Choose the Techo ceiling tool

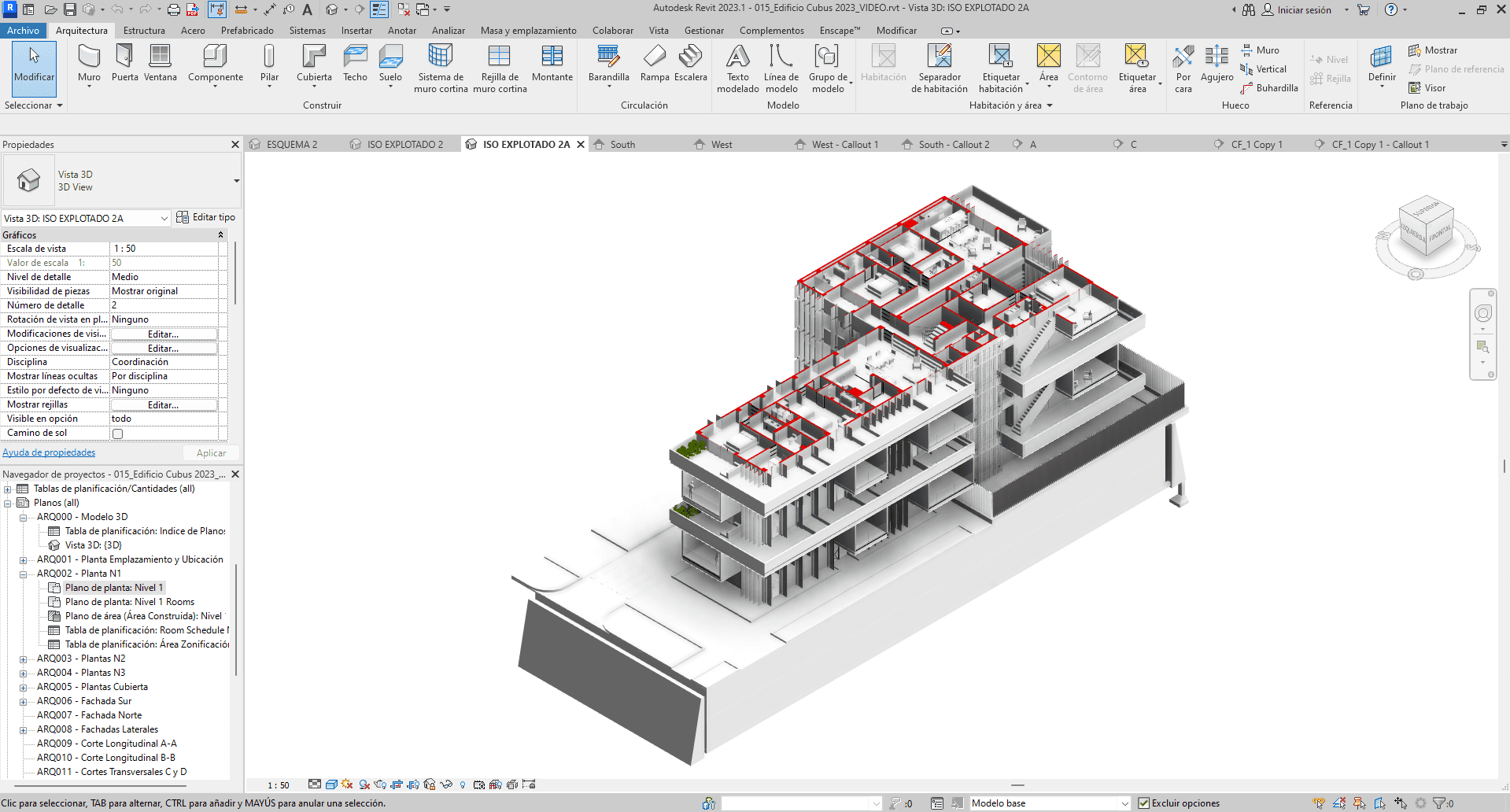click(x=355, y=63)
